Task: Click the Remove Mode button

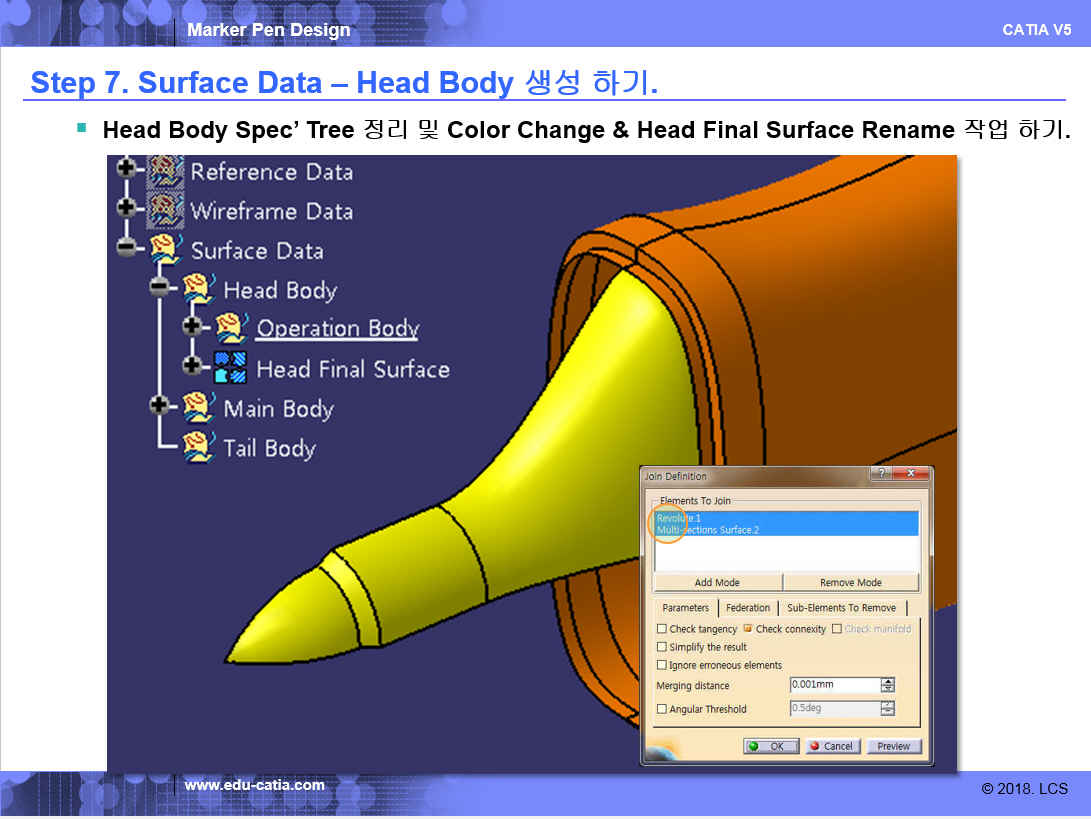Action: (x=850, y=582)
